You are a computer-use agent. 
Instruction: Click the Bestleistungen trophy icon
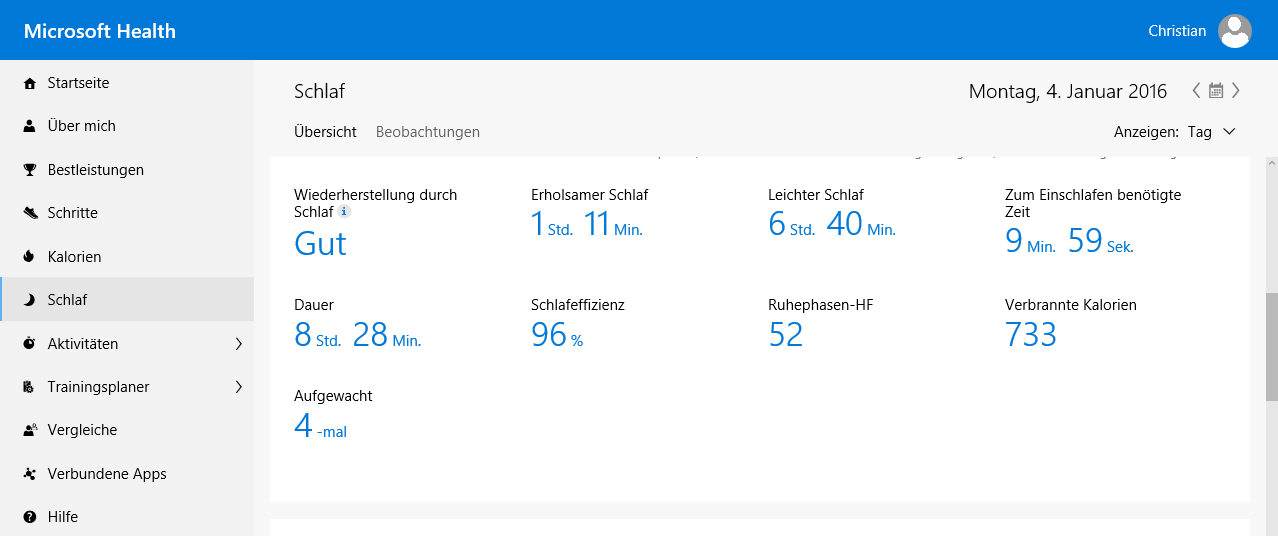pos(29,170)
